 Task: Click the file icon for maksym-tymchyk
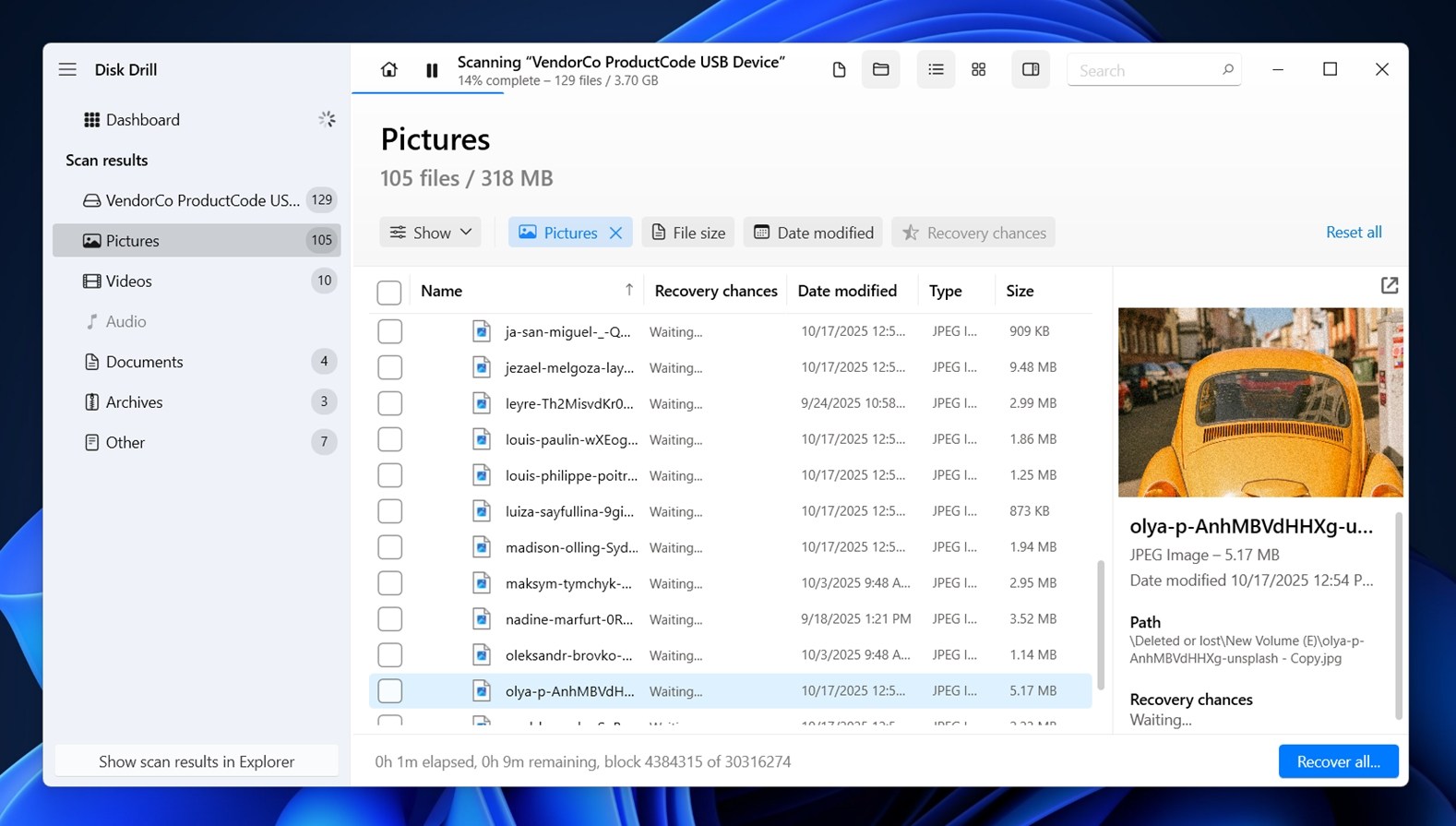(x=482, y=583)
